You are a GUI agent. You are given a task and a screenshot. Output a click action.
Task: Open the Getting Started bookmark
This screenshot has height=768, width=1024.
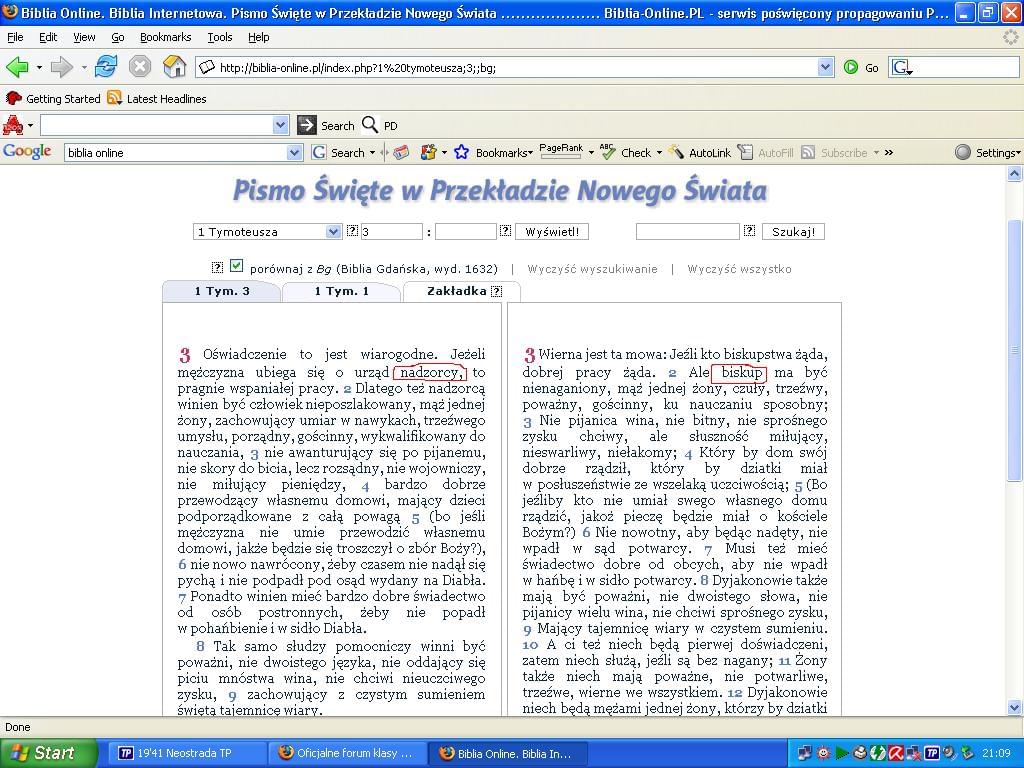(54, 99)
